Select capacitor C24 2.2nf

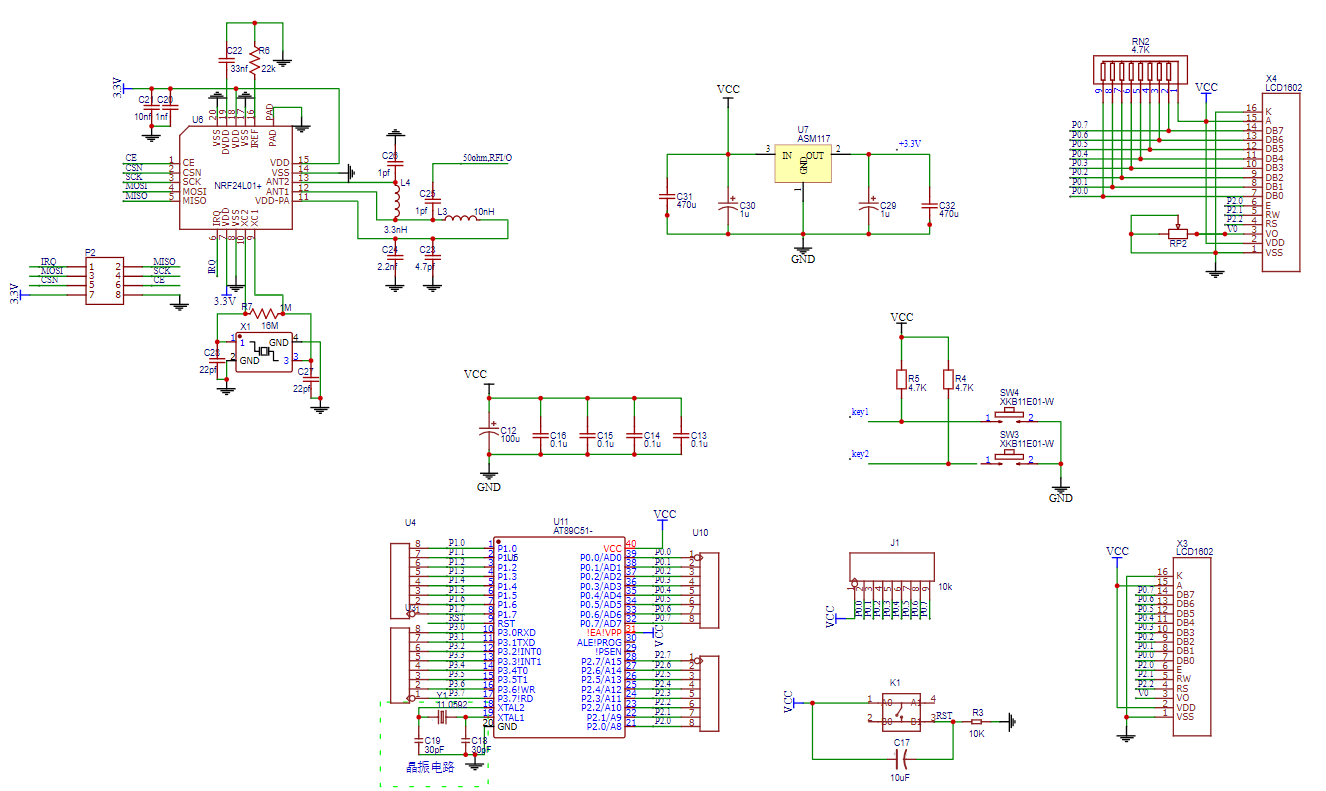click(x=395, y=258)
